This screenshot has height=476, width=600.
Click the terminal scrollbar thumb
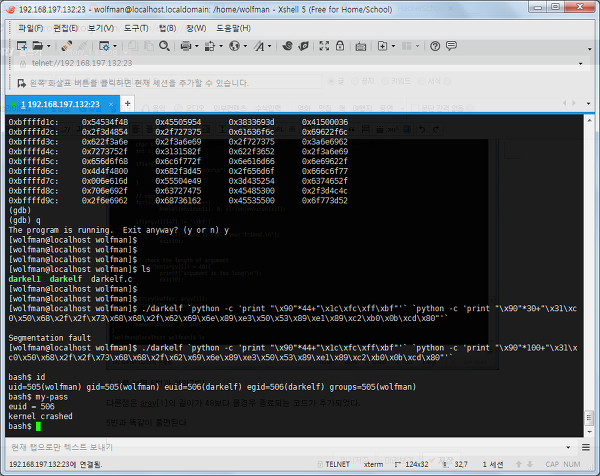tap(589, 418)
